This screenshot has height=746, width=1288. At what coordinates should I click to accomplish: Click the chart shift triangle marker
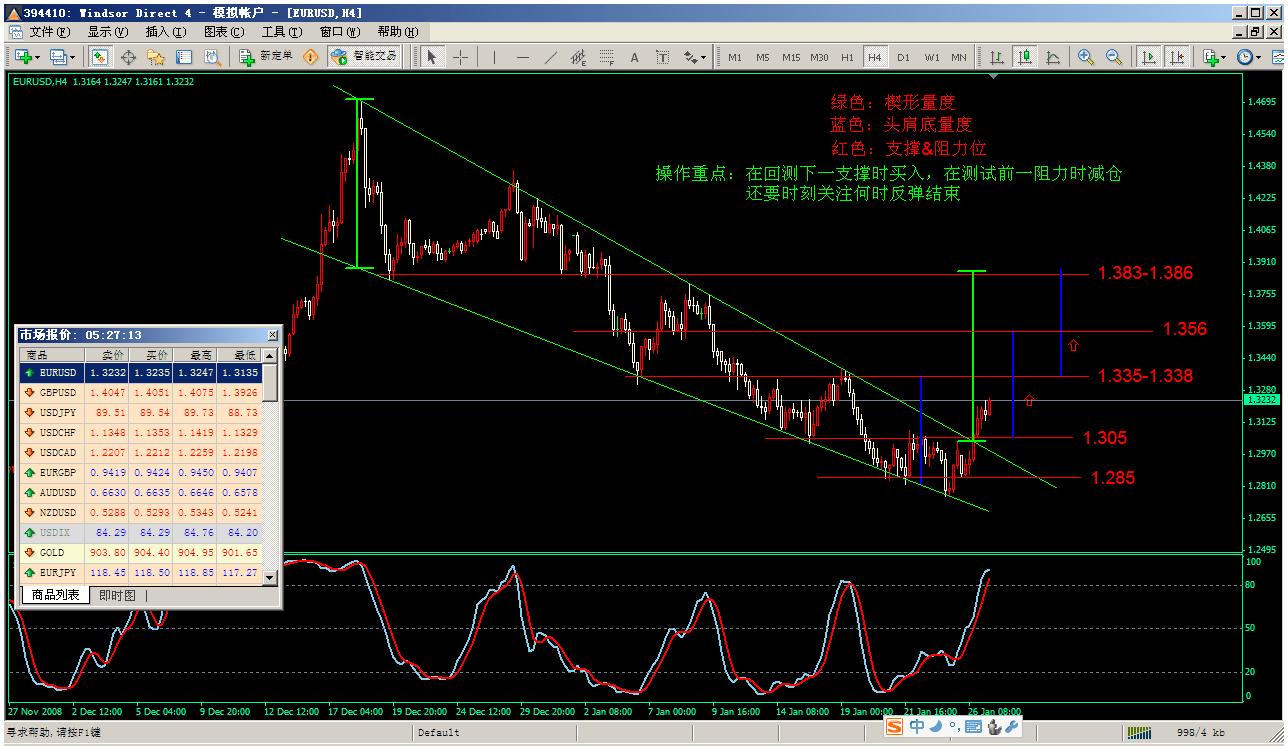tap(994, 75)
